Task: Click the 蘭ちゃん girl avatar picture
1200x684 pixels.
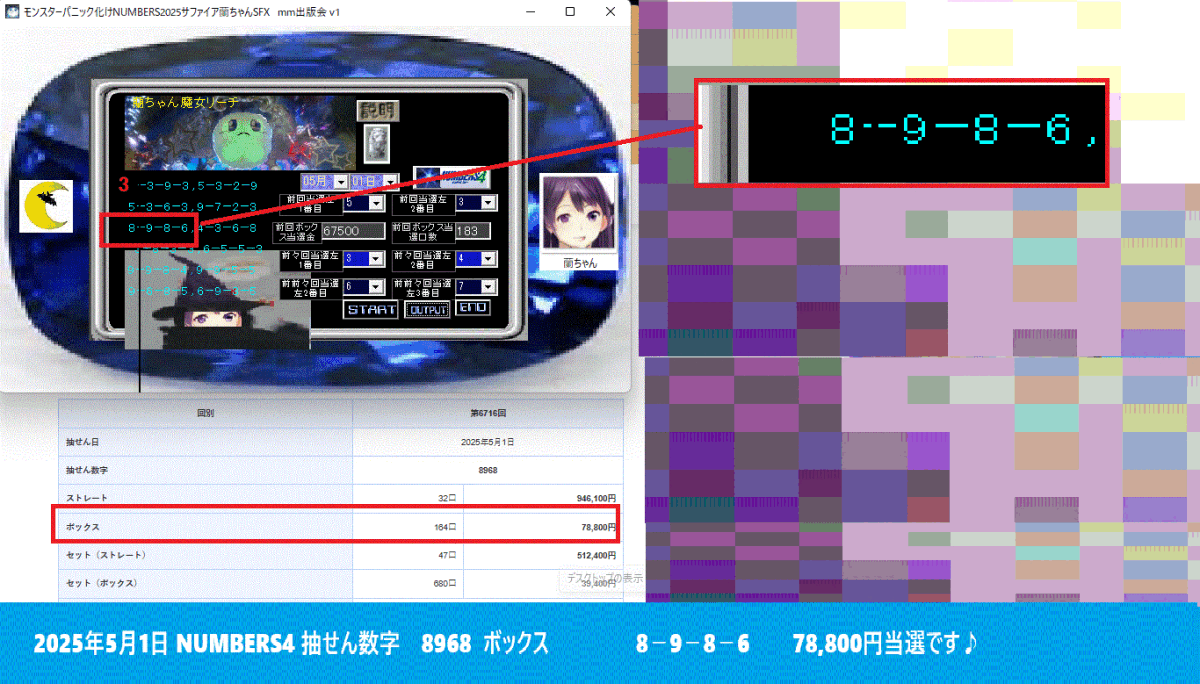Action: pos(579,212)
